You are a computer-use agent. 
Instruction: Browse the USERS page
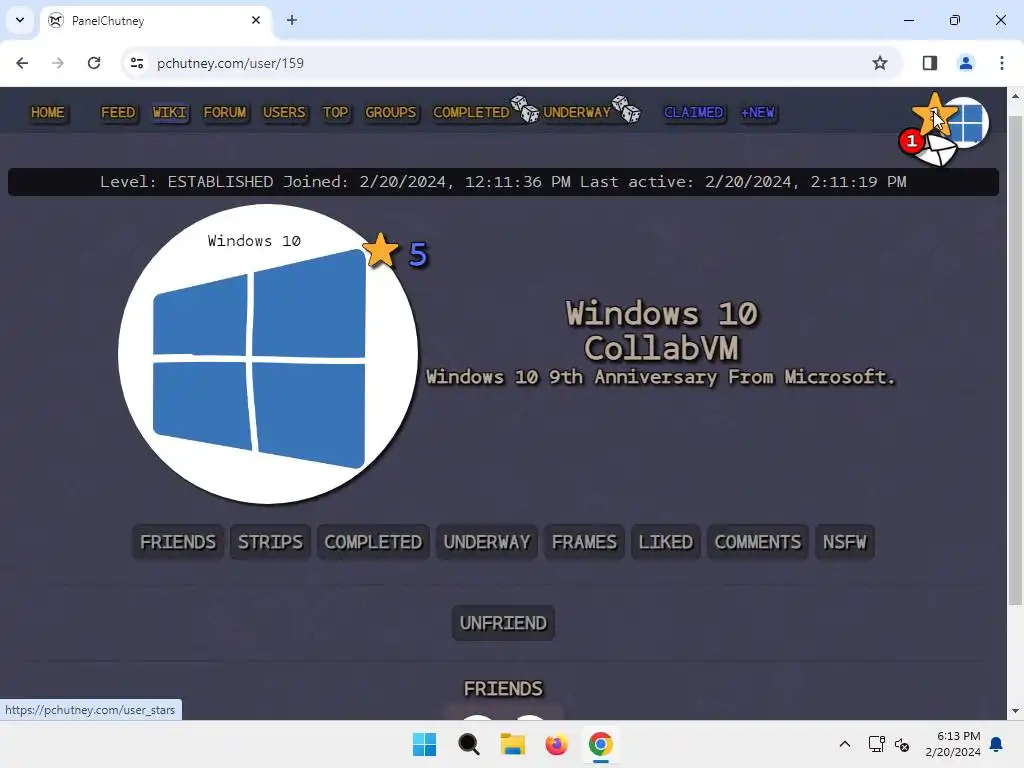click(284, 112)
